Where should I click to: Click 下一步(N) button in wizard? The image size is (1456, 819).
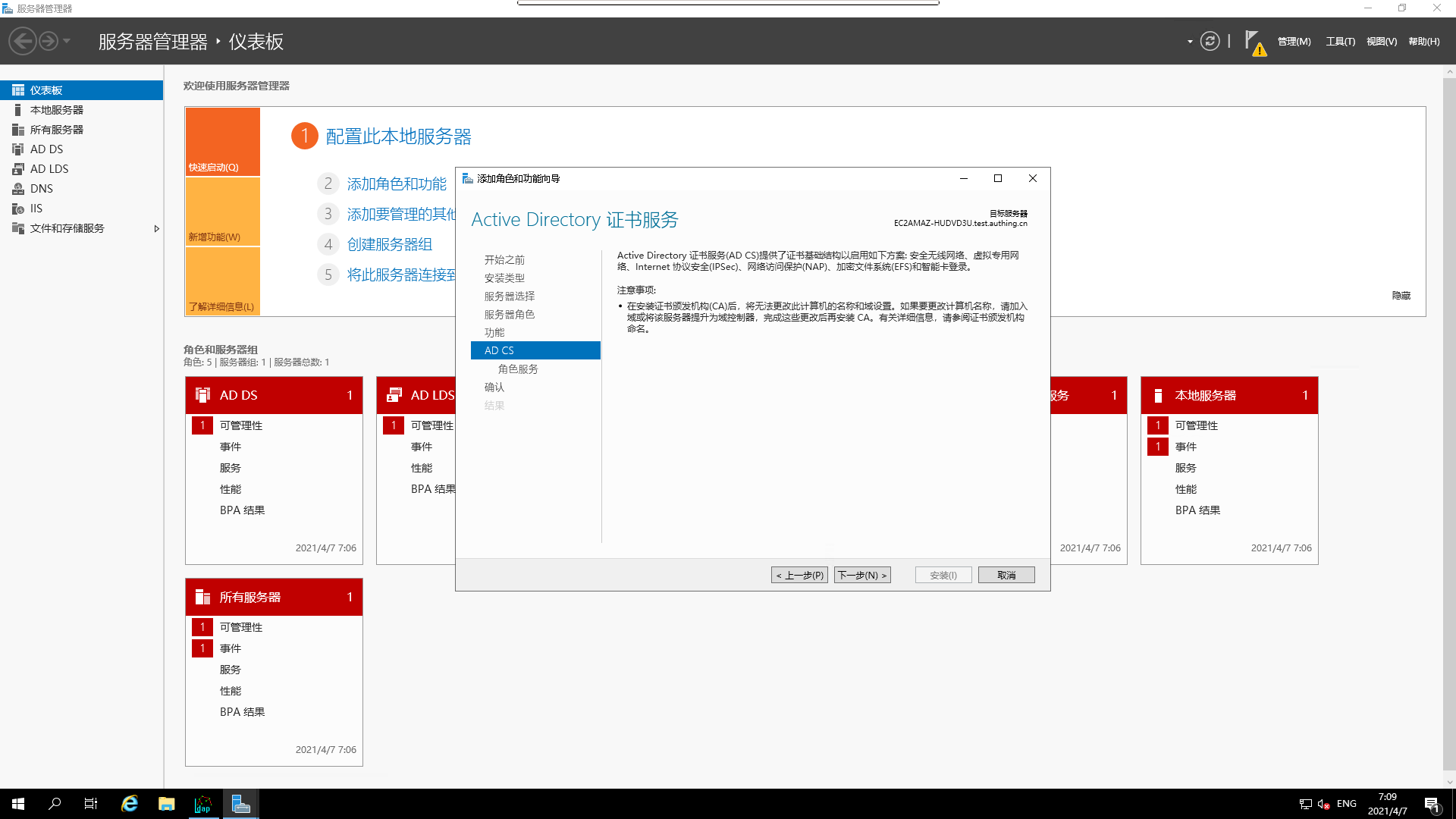coord(862,575)
